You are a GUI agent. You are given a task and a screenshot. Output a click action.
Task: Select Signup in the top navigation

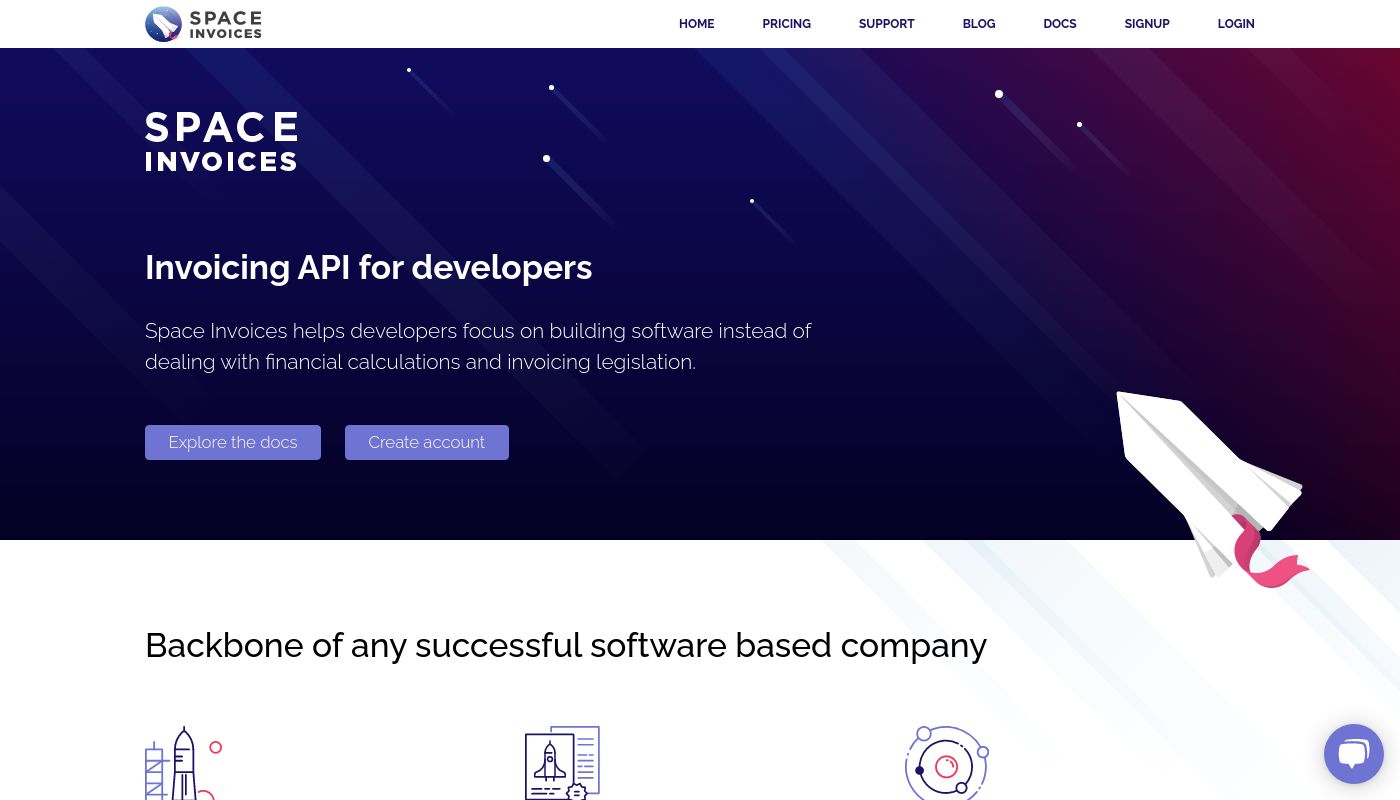pos(1147,24)
